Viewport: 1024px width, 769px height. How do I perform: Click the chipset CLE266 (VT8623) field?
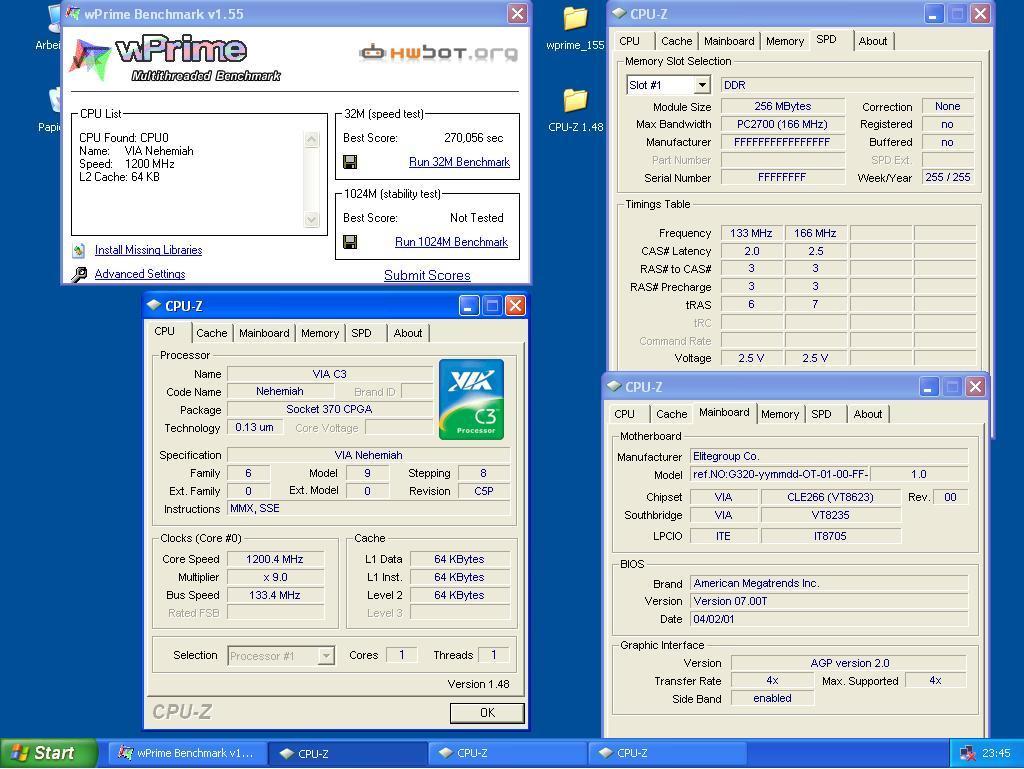831,497
